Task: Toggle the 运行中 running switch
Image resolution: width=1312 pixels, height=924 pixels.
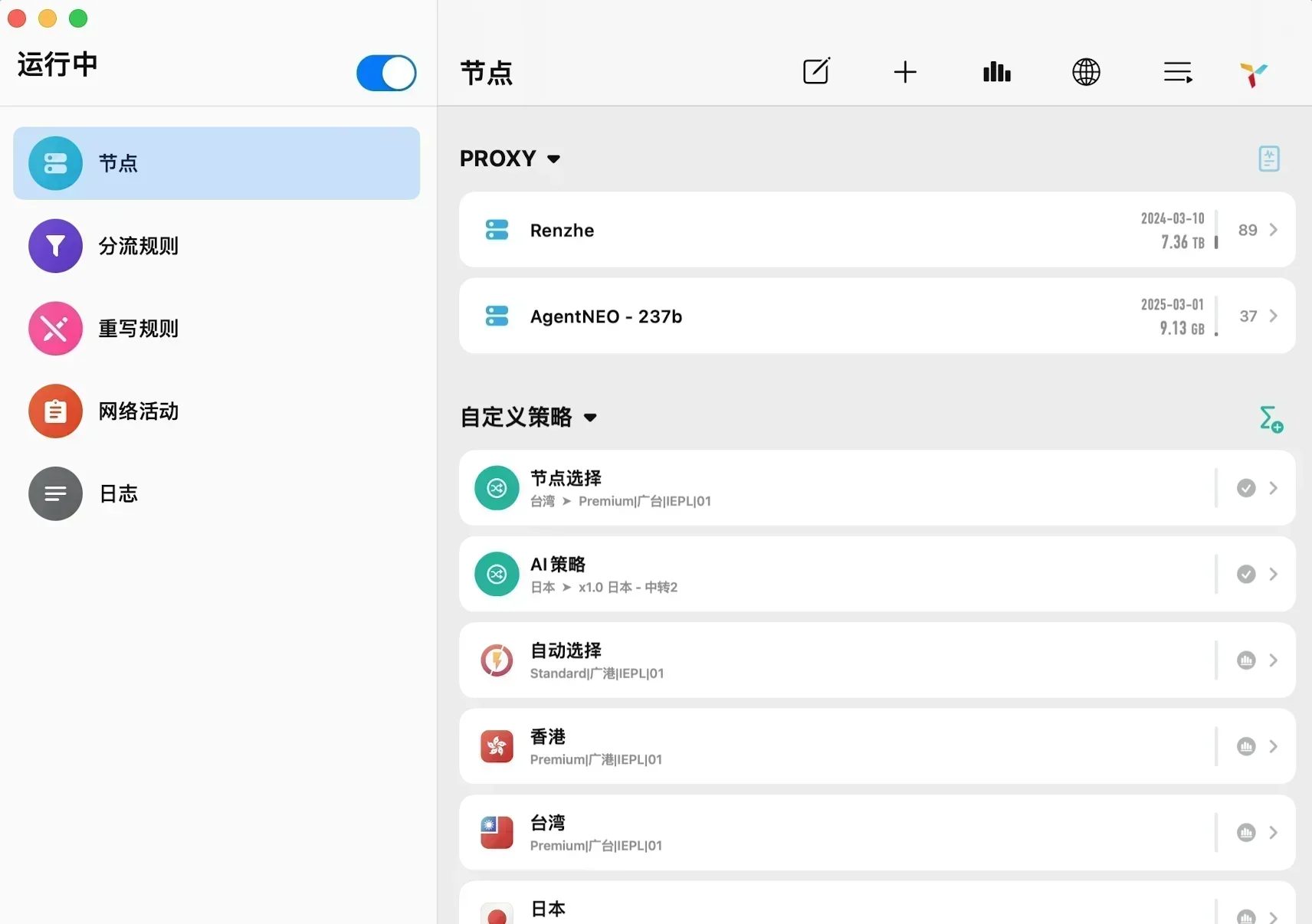Action: 386,73
